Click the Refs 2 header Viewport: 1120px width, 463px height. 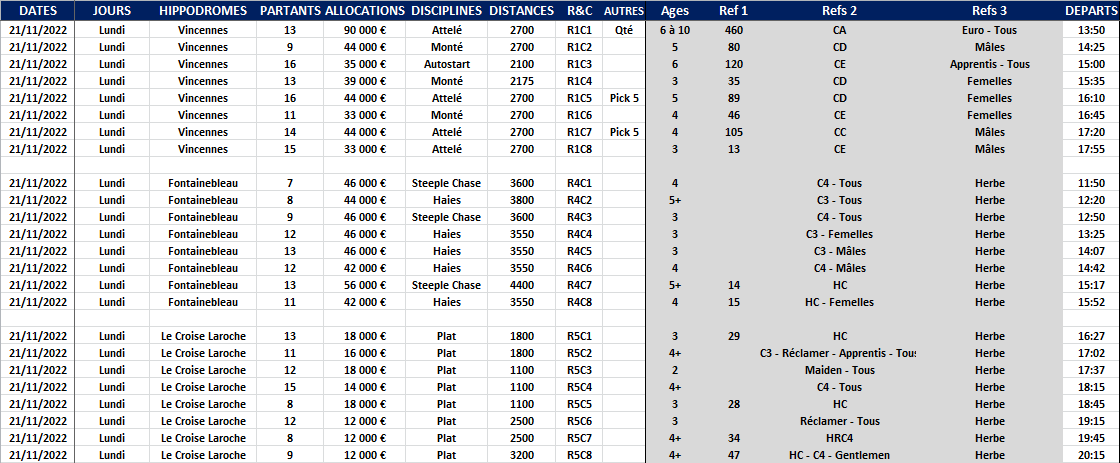coord(840,11)
